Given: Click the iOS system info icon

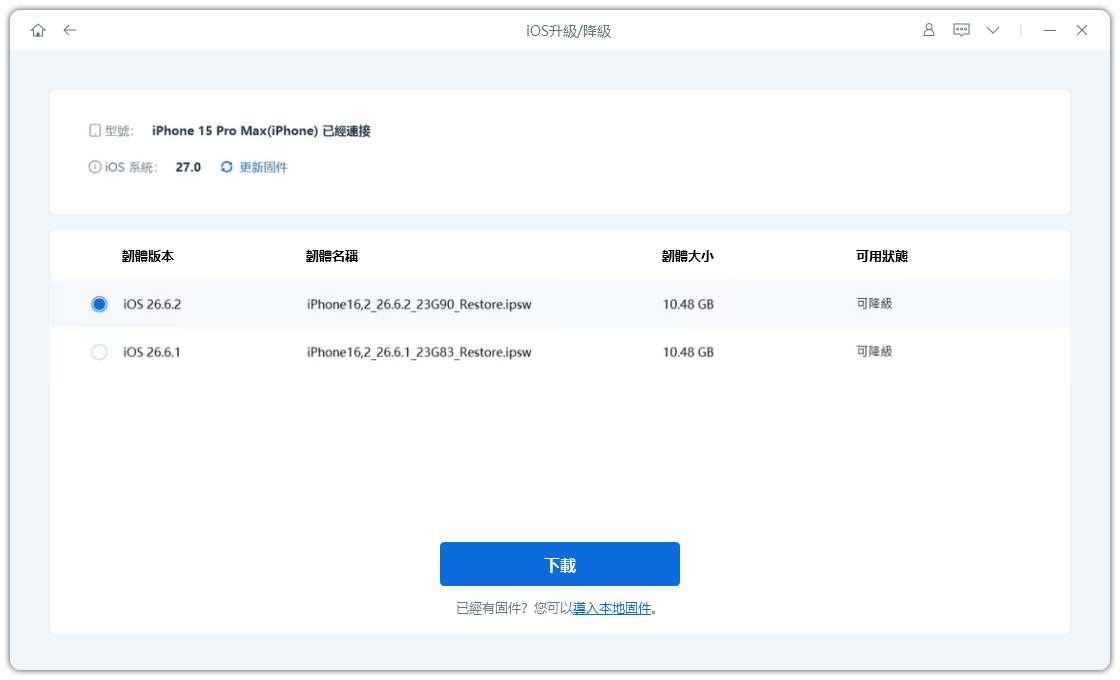Looking at the screenshot, I should click(94, 167).
